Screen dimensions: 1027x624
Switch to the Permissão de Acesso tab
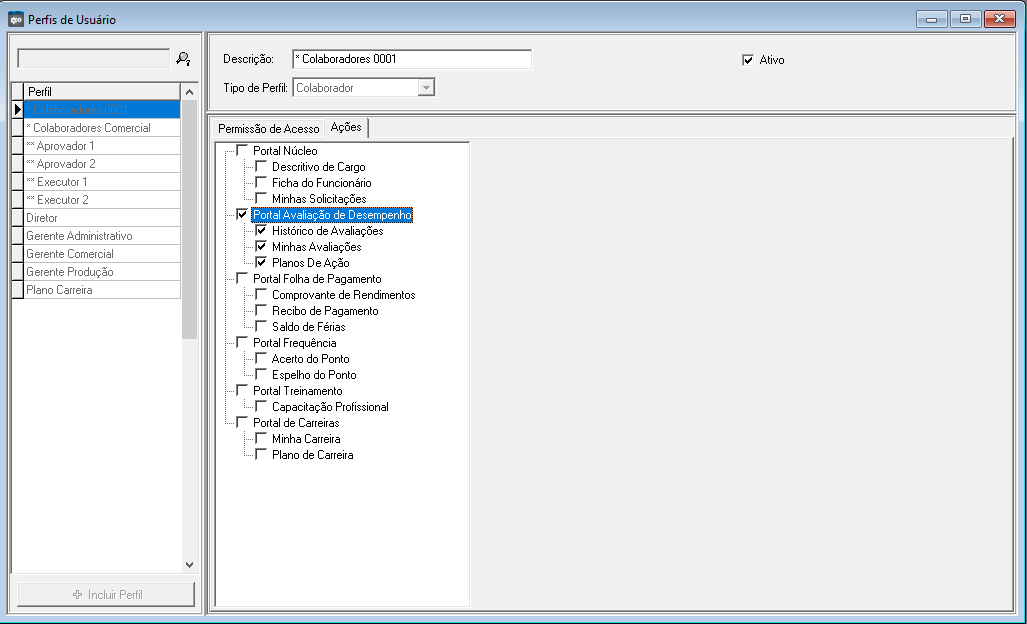click(x=268, y=129)
